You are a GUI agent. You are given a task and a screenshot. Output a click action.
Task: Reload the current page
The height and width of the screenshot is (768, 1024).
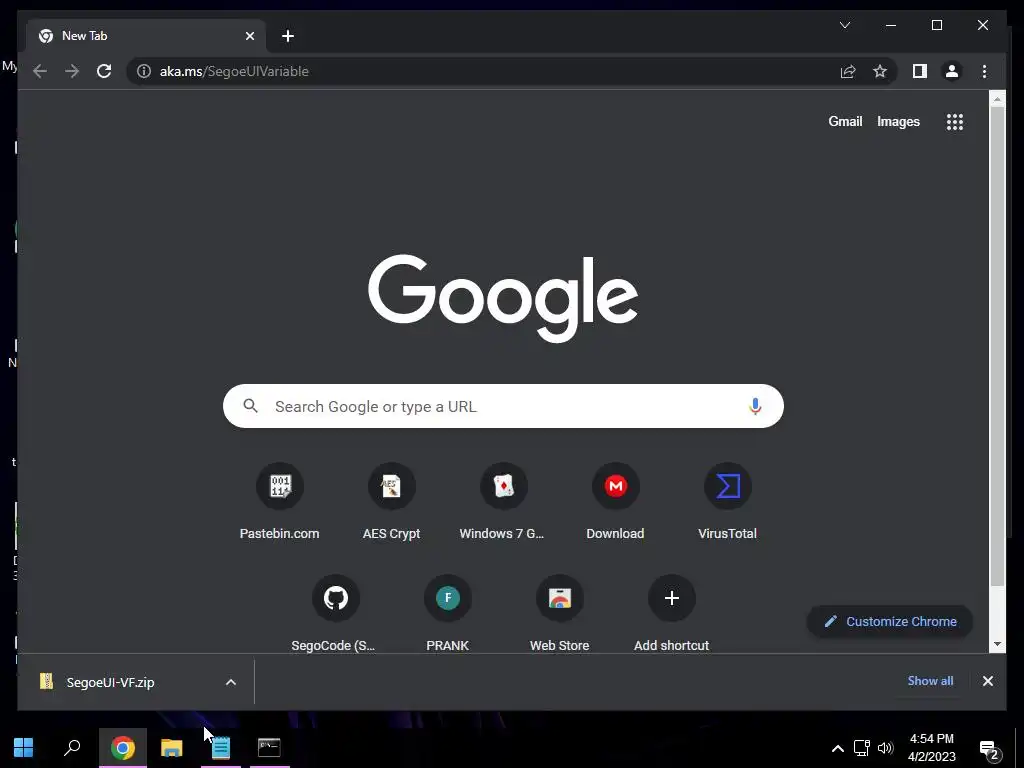[x=104, y=71]
